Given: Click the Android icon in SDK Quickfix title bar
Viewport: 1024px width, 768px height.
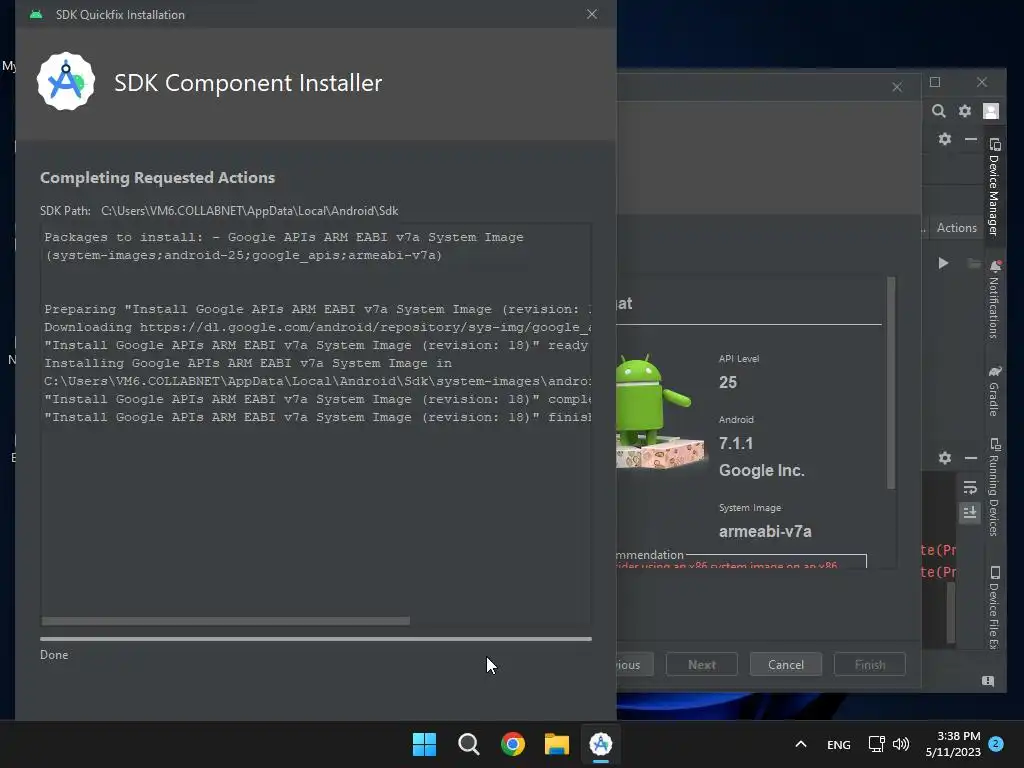Looking at the screenshot, I should click(36, 14).
